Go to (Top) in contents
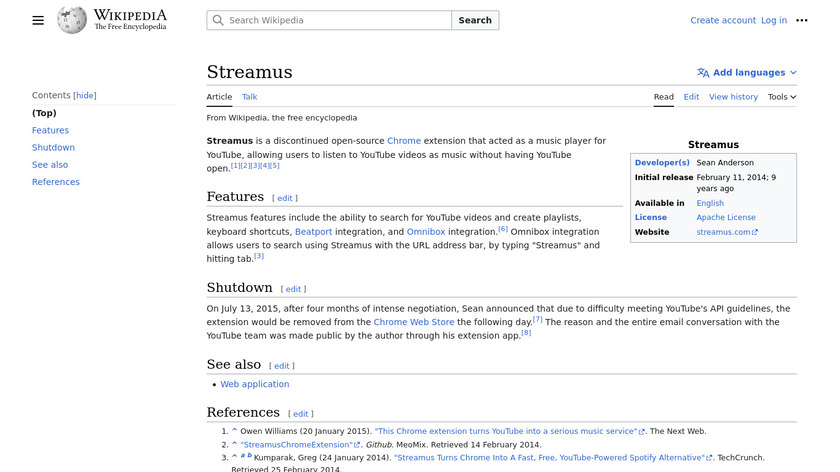 click(x=44, y=113)
